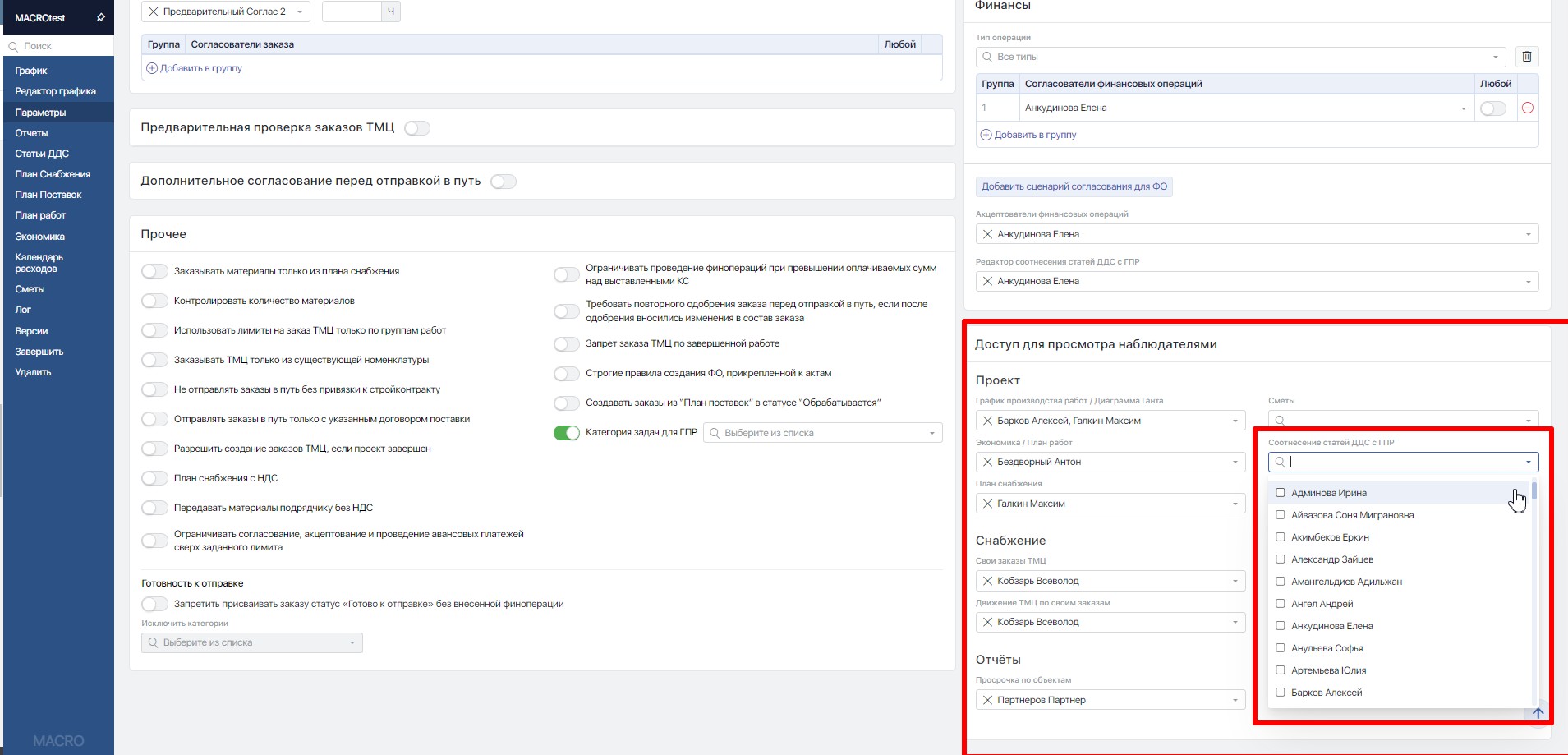Clear Бездворный Антон using the X icon

(987, 462)
